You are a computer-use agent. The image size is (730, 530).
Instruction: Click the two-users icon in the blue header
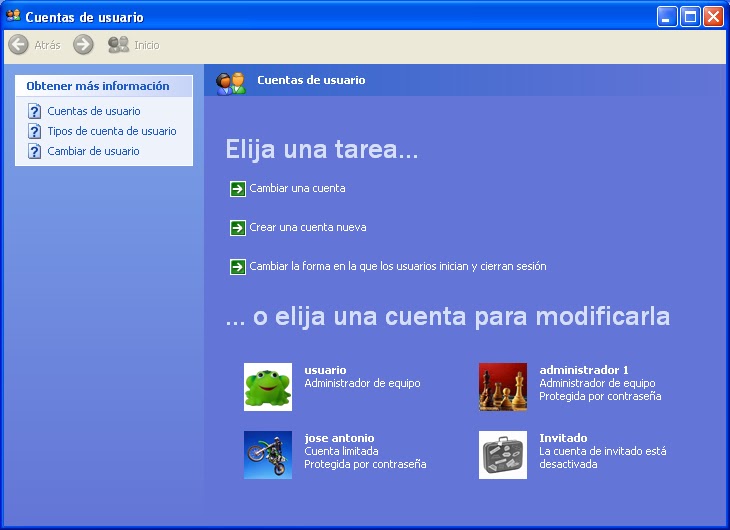pyautogui.click(x=230, y=84)
